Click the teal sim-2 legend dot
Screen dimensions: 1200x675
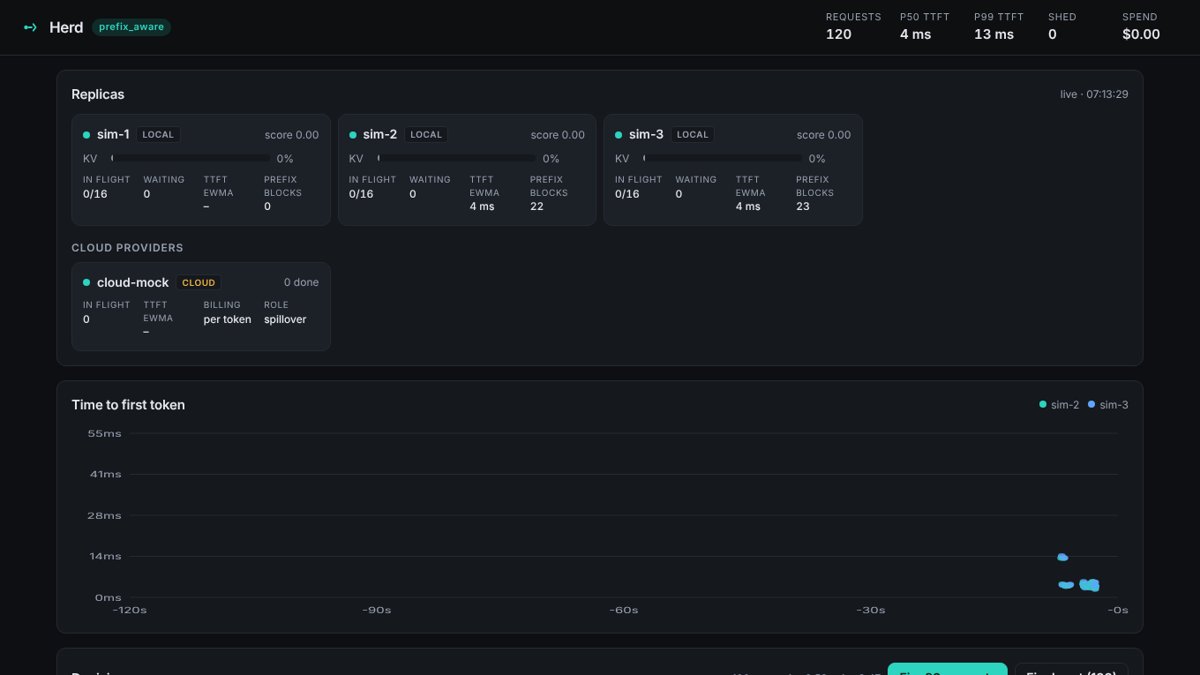click(x=1043, y=405)
